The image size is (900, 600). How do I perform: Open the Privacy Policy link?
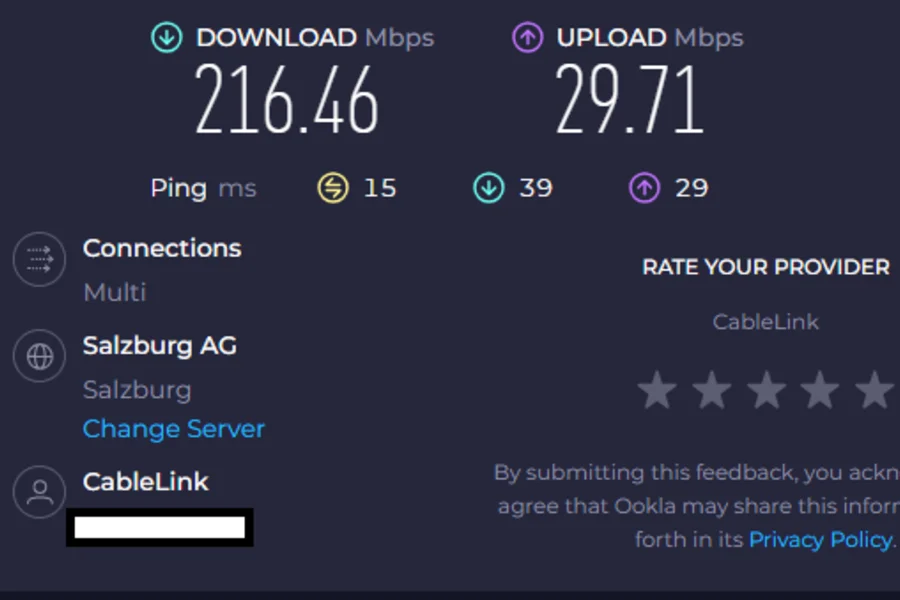tap(820, 540)
